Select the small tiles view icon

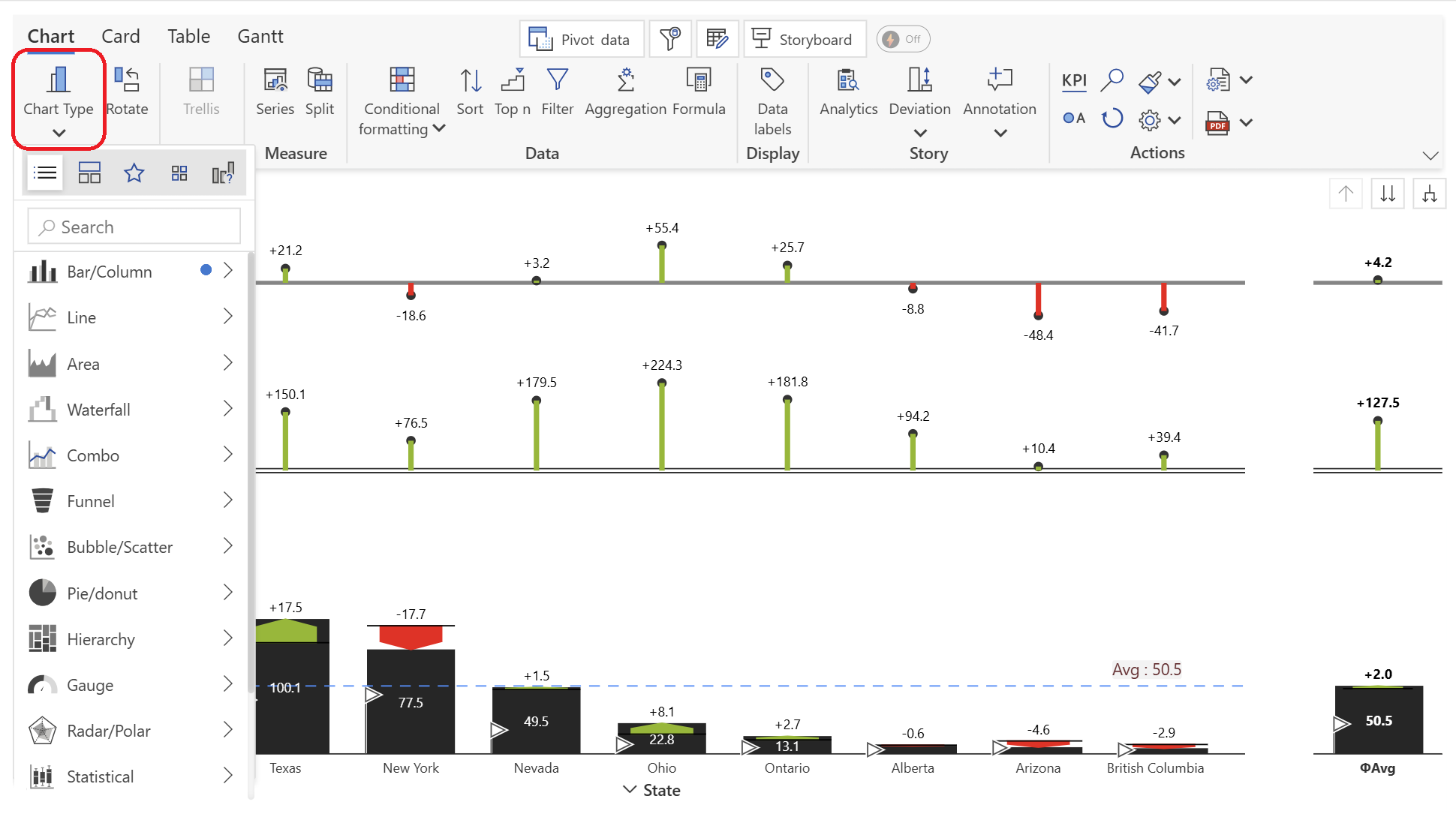179,173
